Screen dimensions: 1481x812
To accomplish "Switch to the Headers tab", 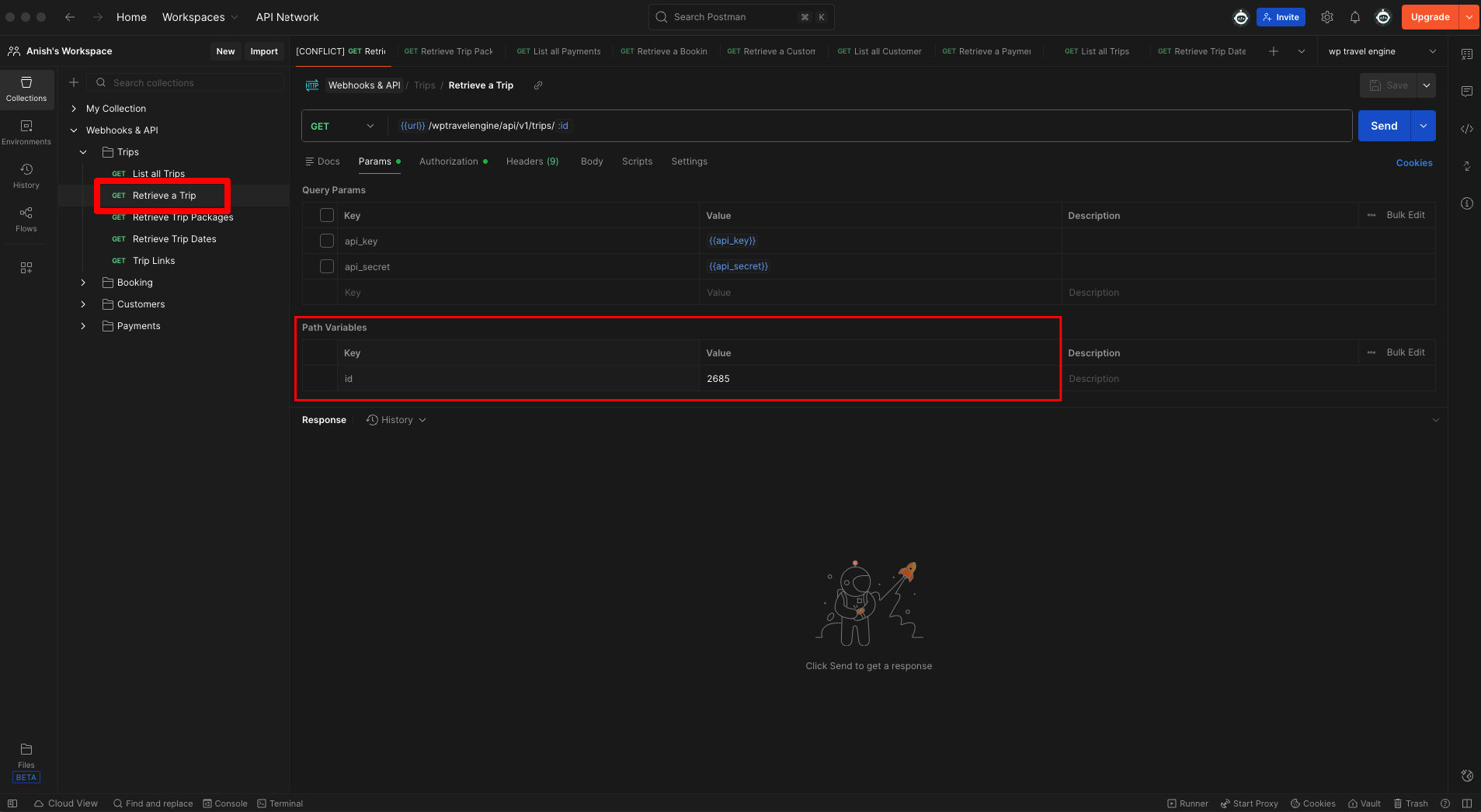I will (x=532, y=161).
